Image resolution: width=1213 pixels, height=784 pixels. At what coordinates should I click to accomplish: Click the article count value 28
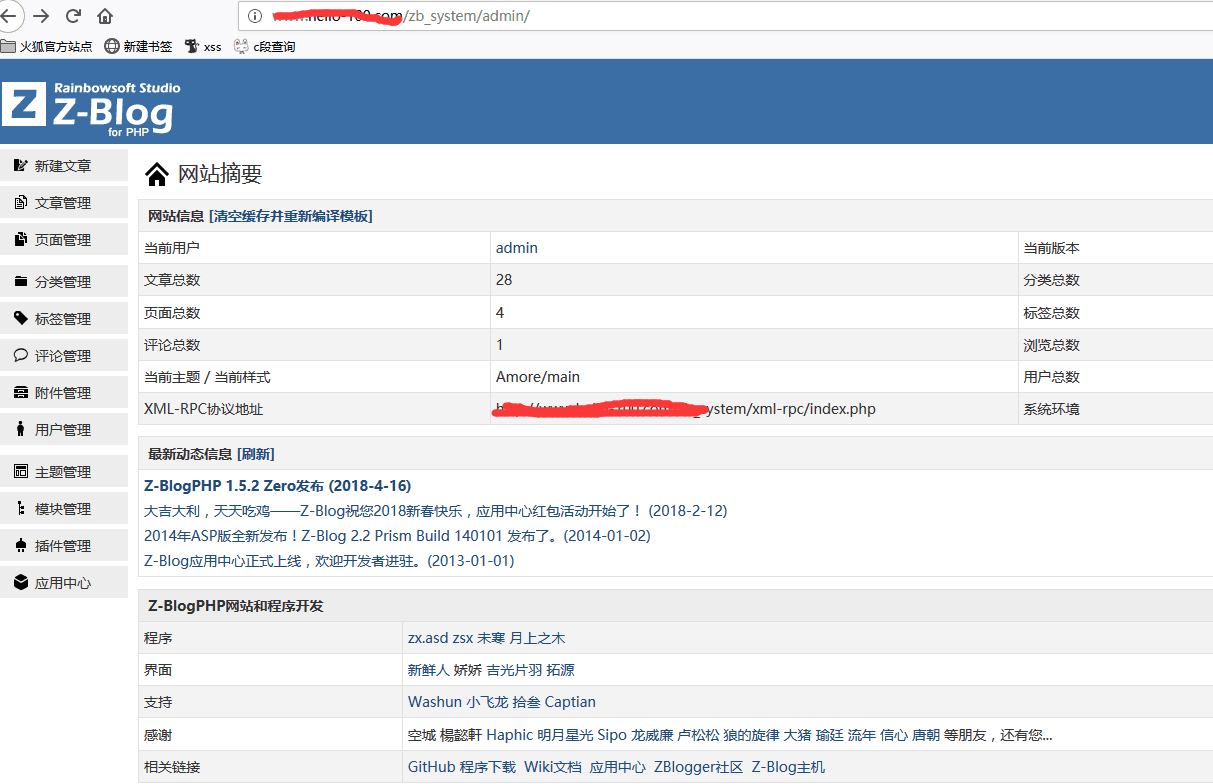(x=504, y=280)
